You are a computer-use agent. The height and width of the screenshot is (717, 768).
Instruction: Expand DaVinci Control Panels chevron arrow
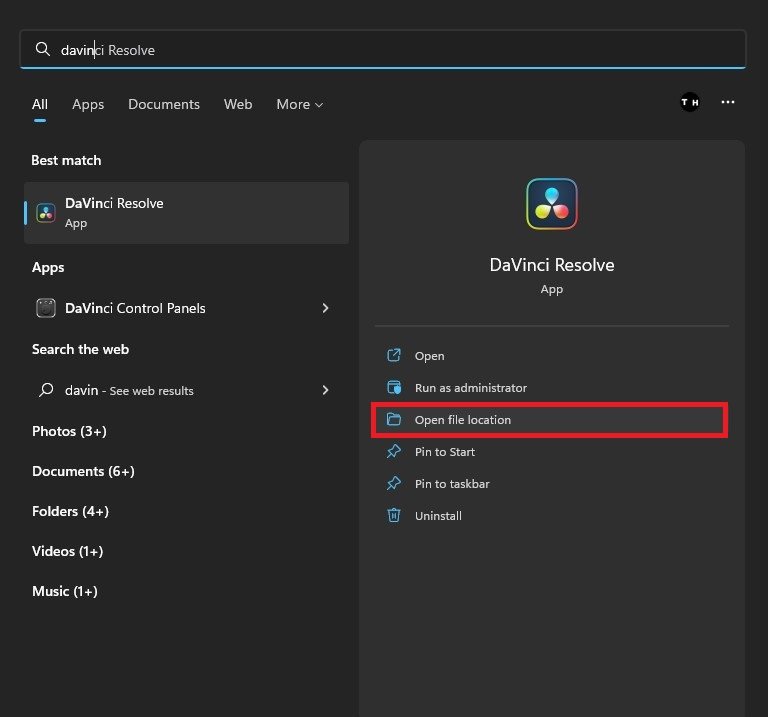(325, 308)
